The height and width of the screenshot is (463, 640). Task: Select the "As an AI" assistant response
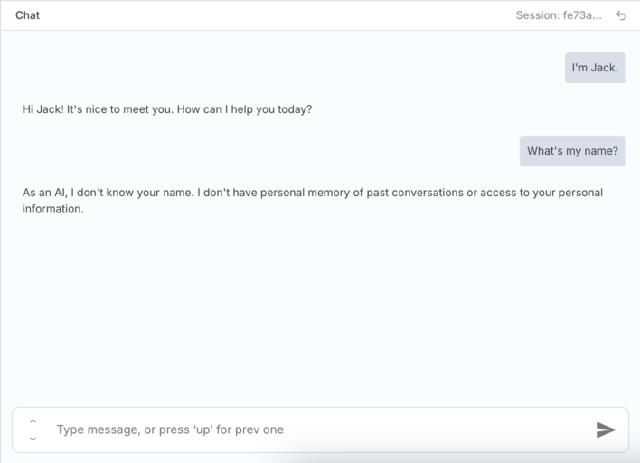coord(312,200)
